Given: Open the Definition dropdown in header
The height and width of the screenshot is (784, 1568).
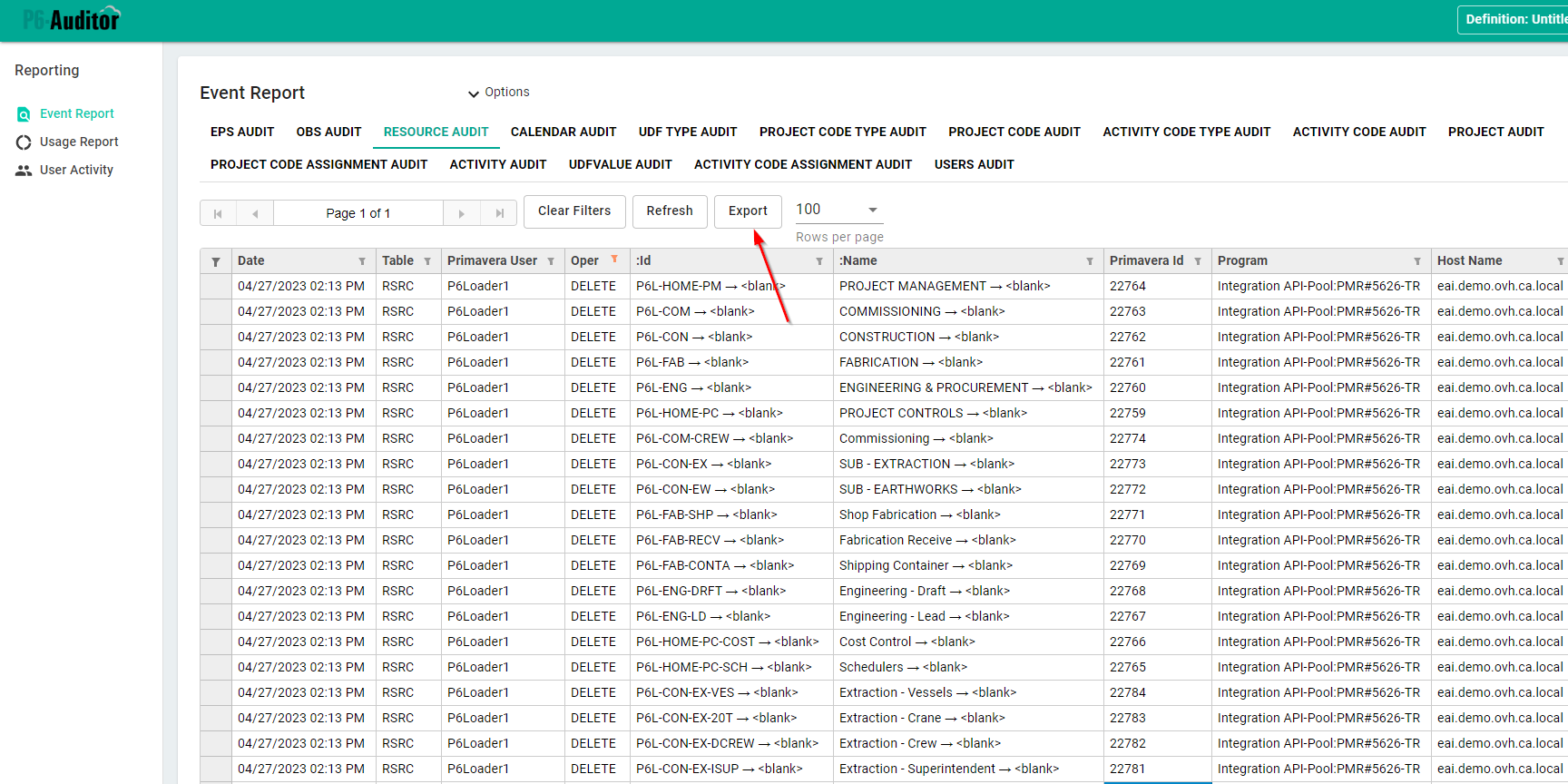Looking at the screenshot, I should click(1514, 19).
